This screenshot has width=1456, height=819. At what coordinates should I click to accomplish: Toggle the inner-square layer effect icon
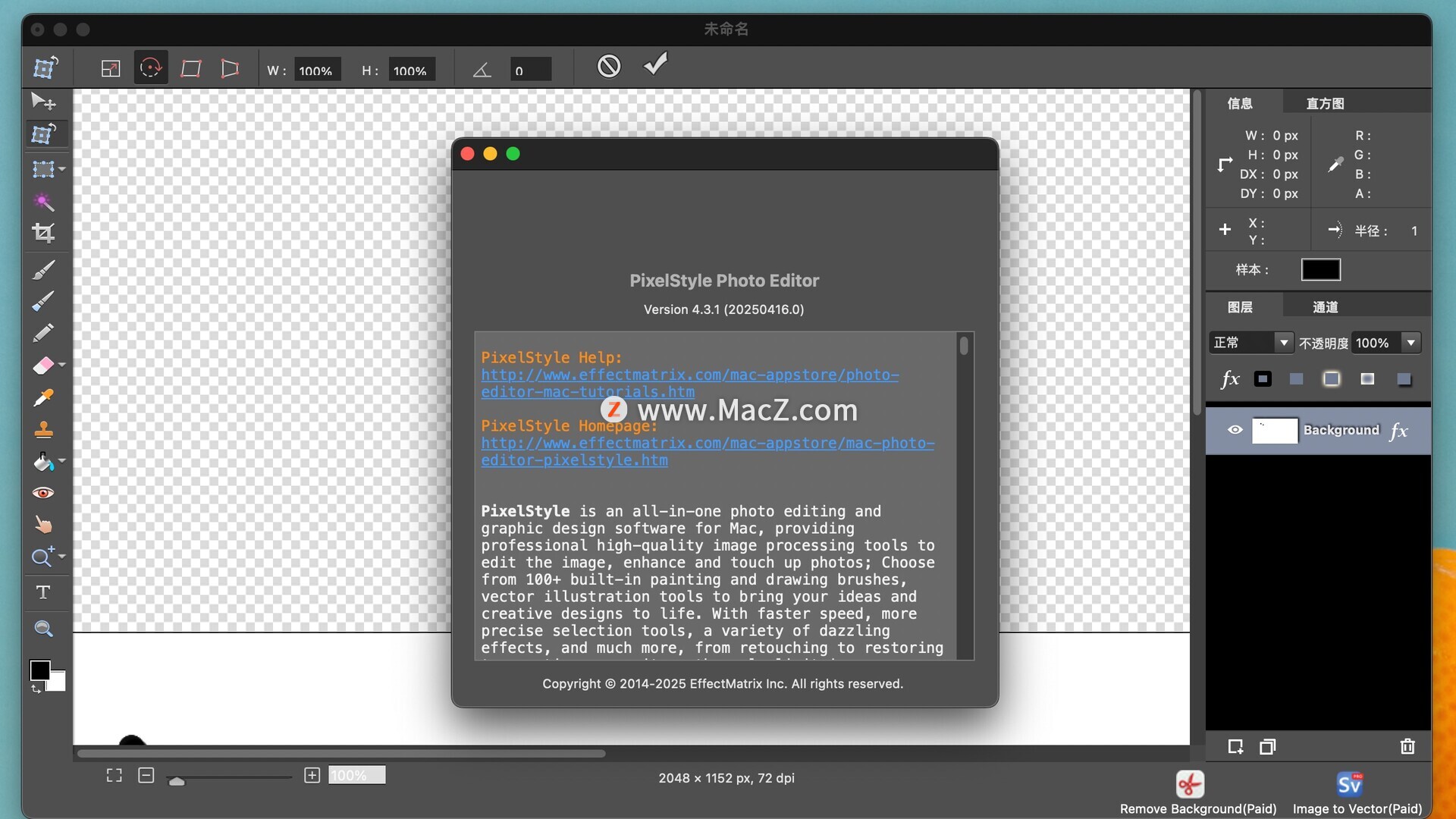[x=1367, y=379]
